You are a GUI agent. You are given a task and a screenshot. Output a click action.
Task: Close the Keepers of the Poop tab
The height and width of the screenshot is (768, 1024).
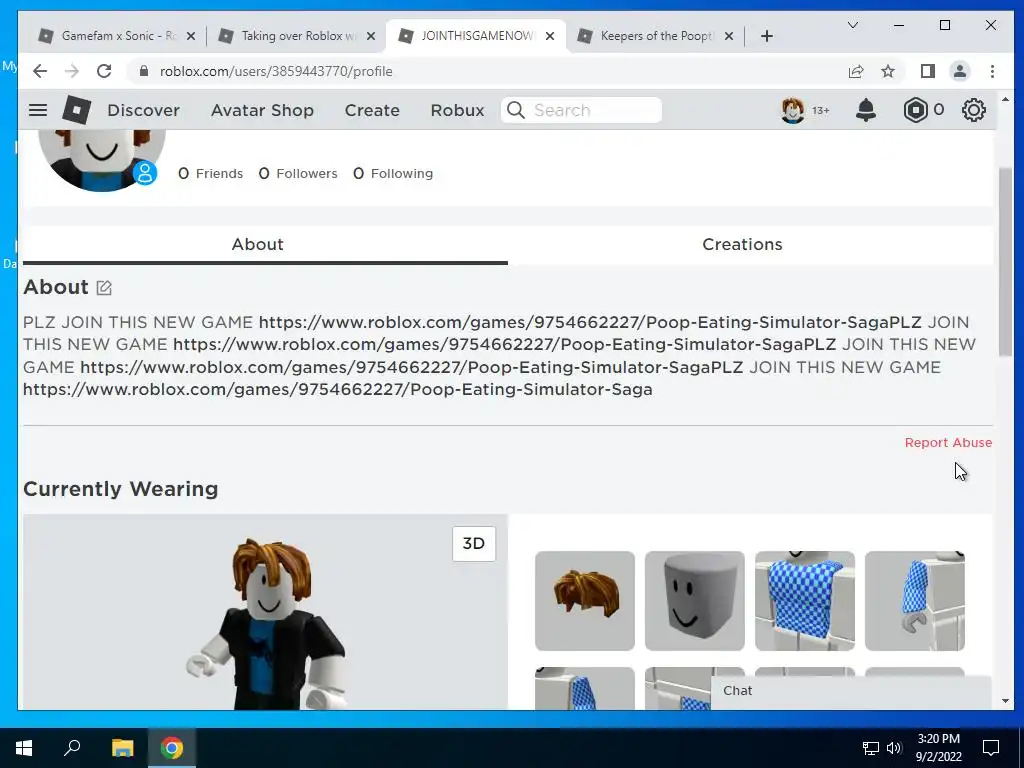pos(729,36)
